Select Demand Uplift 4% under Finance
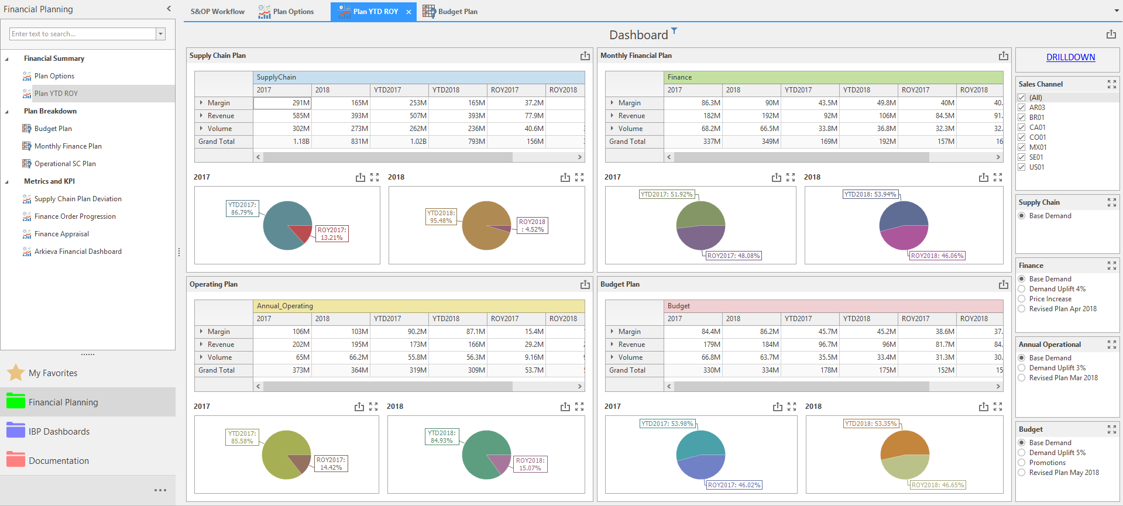The width and height of the screenshot is (1123, 506). pyautogui.click(x=1022, y=288)
